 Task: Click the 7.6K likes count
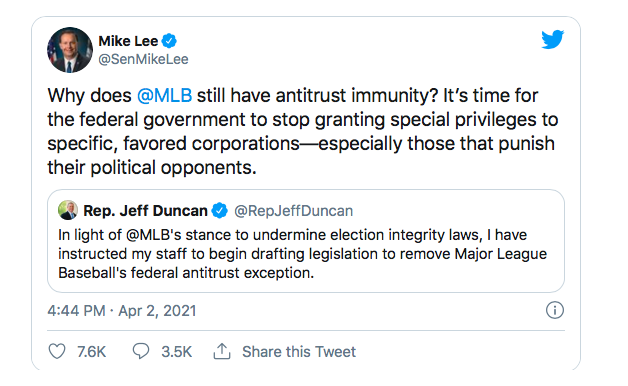tap(91, 352)
